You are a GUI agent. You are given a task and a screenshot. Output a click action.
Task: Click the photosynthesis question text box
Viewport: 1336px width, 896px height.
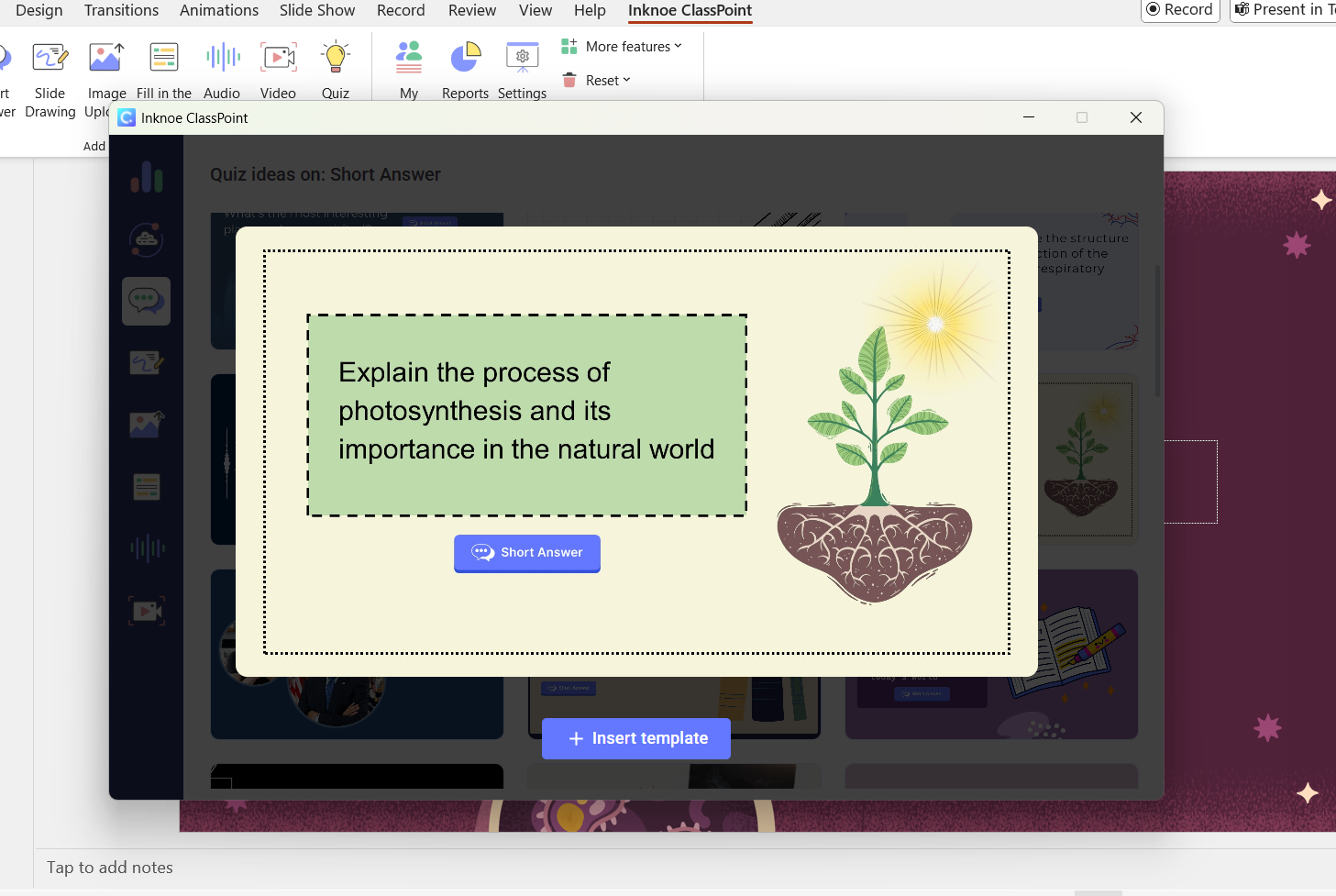coord(527,415)
